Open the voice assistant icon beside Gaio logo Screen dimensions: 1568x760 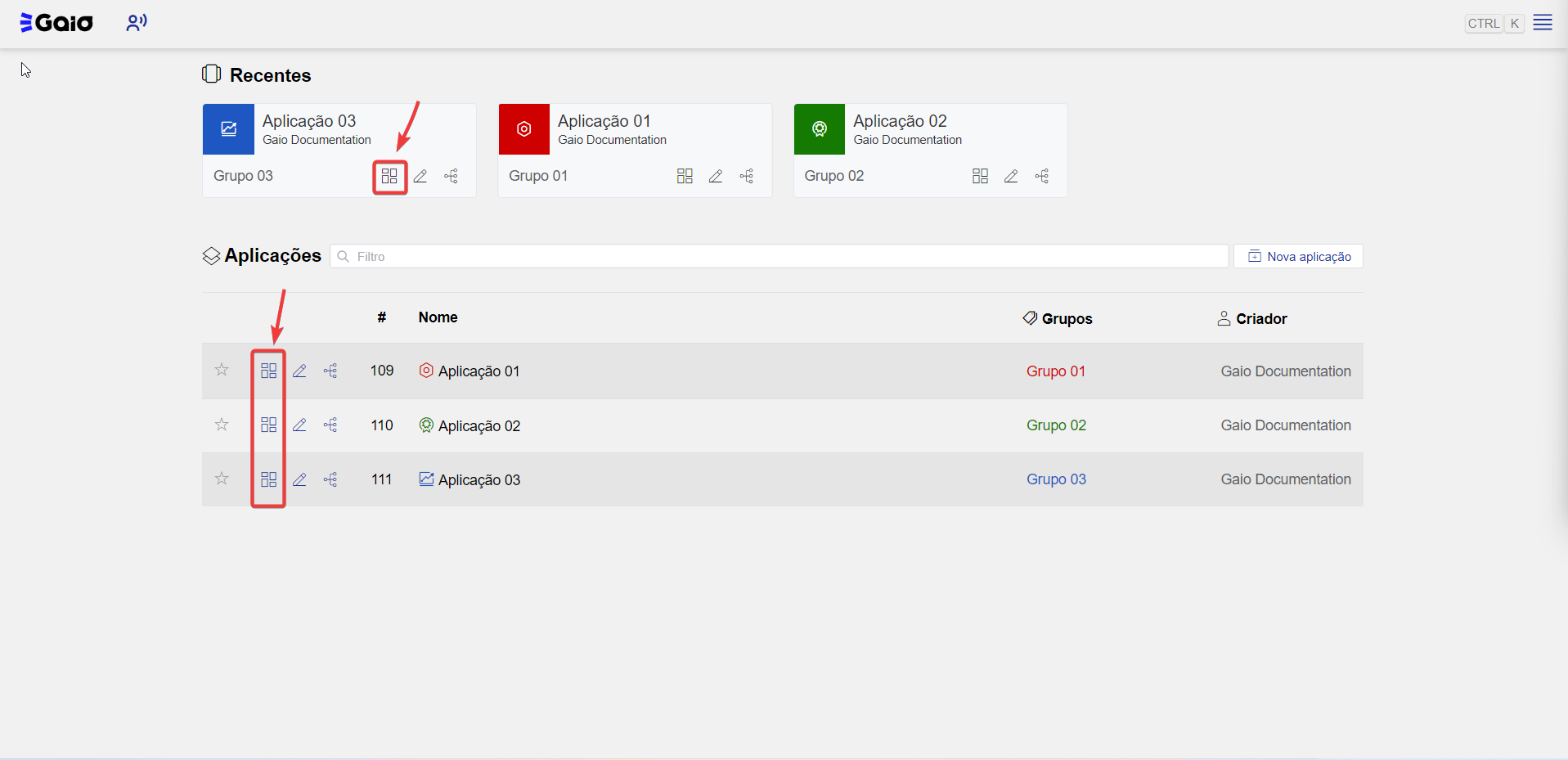136,23
